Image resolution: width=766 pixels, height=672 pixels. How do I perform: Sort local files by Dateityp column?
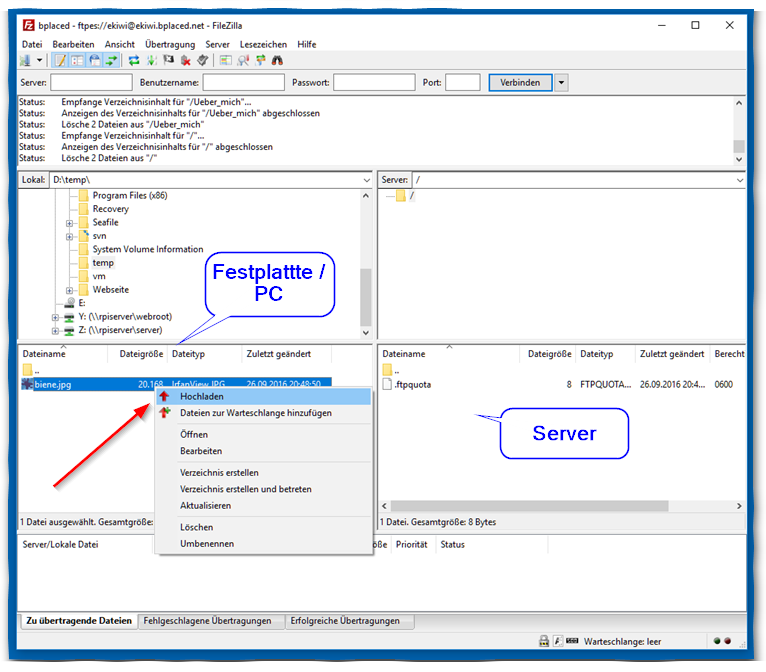coord(204,354)
